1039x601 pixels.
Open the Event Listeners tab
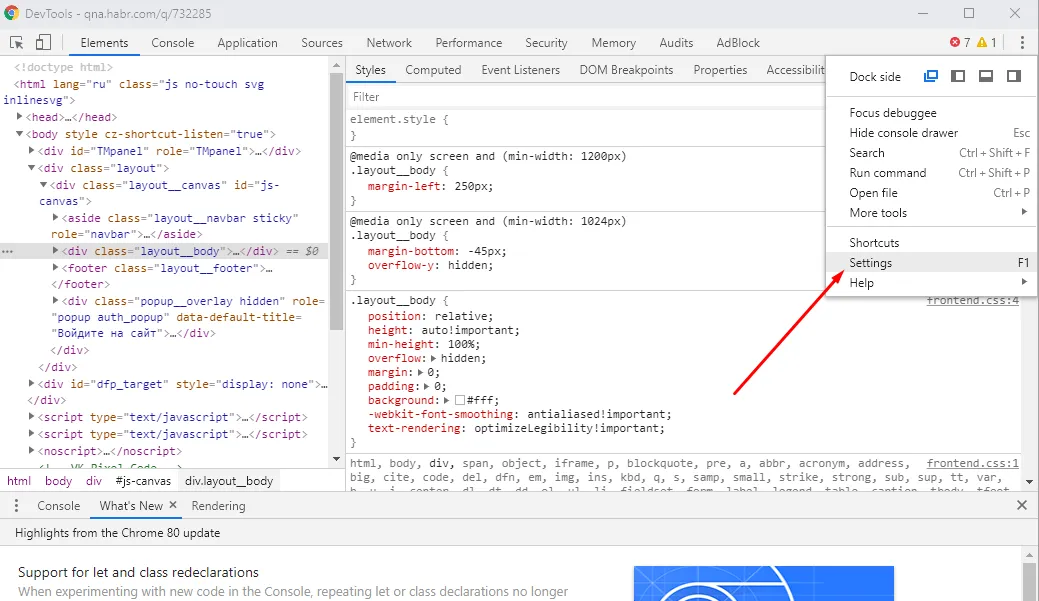(x=520, y=70)
